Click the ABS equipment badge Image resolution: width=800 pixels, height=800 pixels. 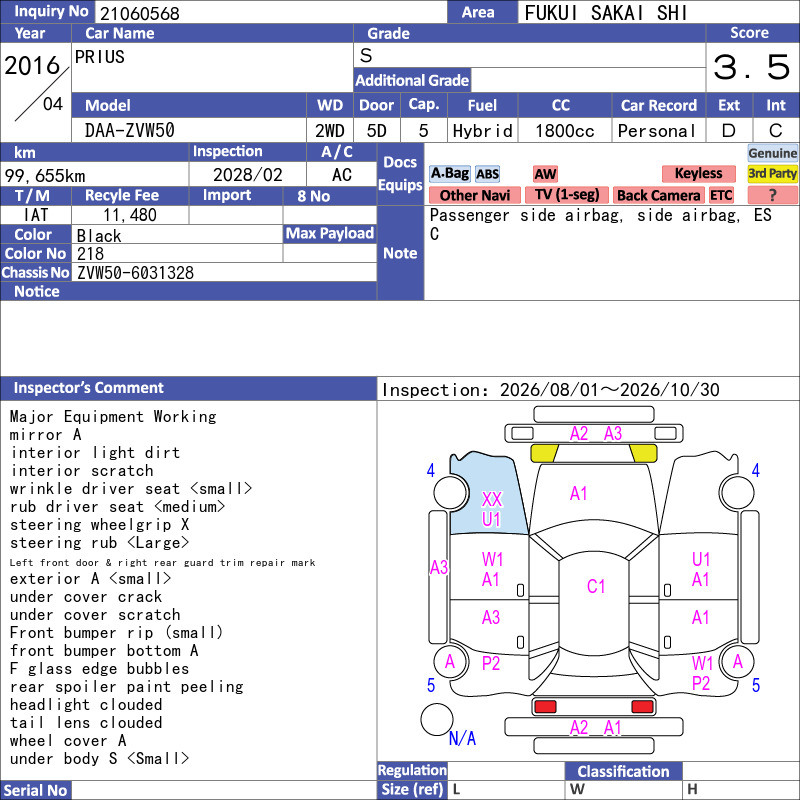[x=487, y=174]
